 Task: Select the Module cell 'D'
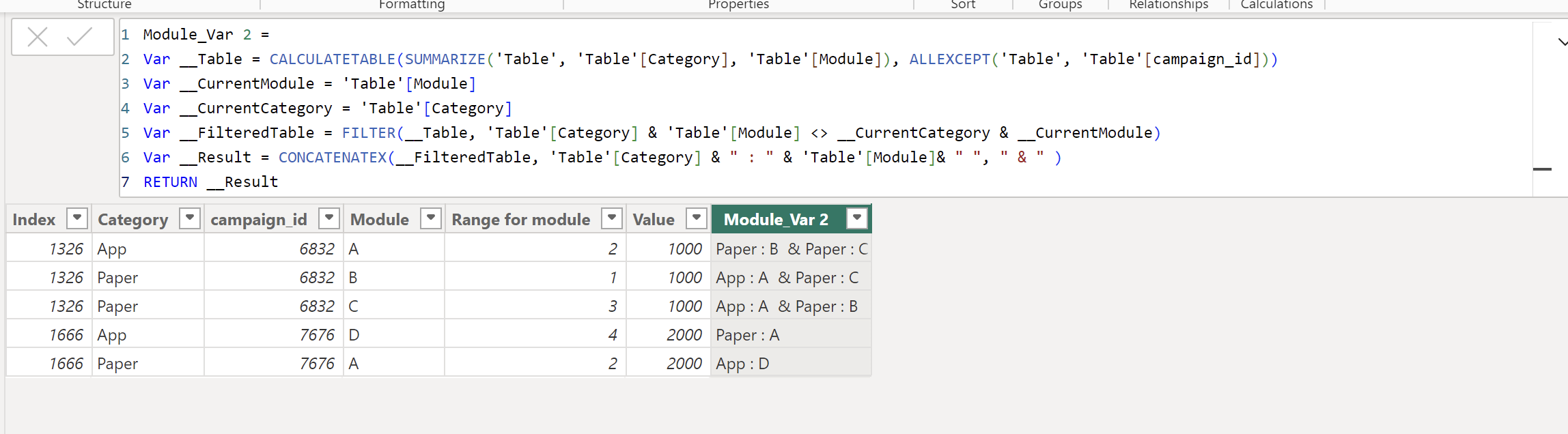[394, 335]
